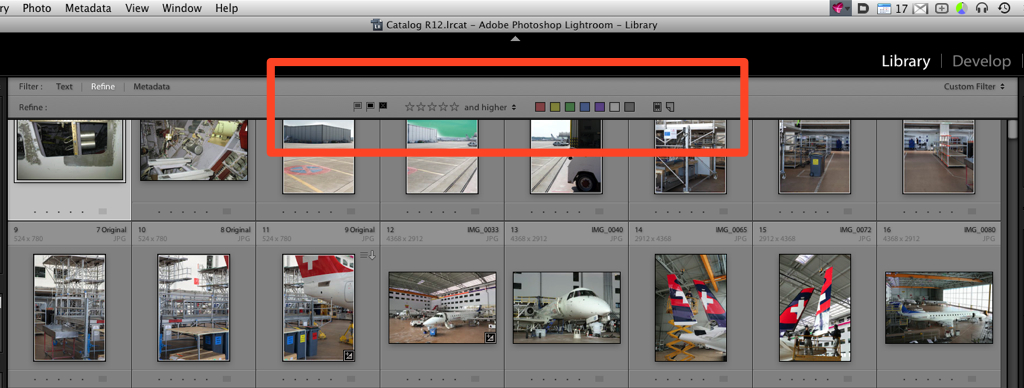Select thumbnail 11 labeled 9 Original
The height and width of the screenshot is (388, 1024).
[x=319, y=308]
